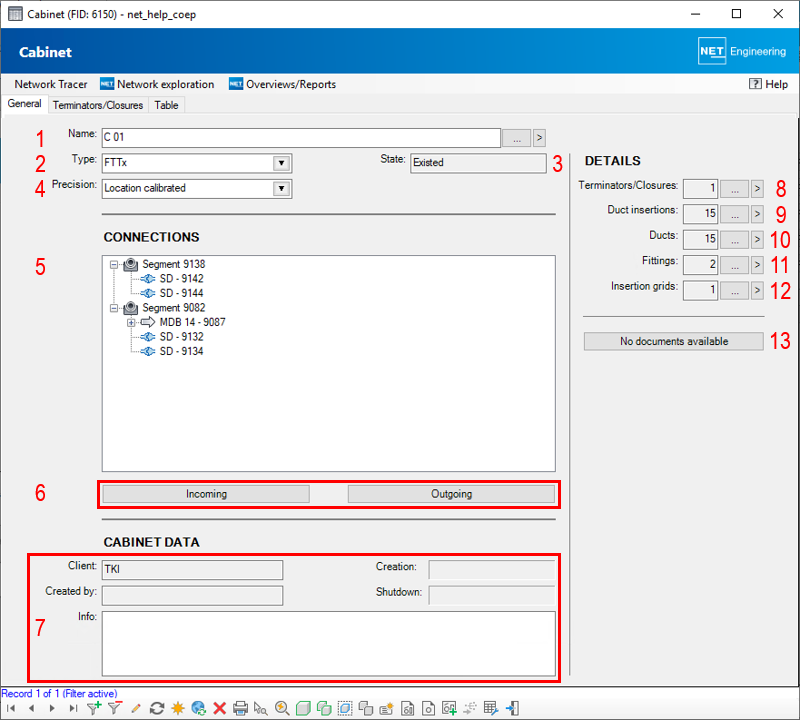Go to previous record arrow
This screenshot has width=800, height=720.
point(32,708)
